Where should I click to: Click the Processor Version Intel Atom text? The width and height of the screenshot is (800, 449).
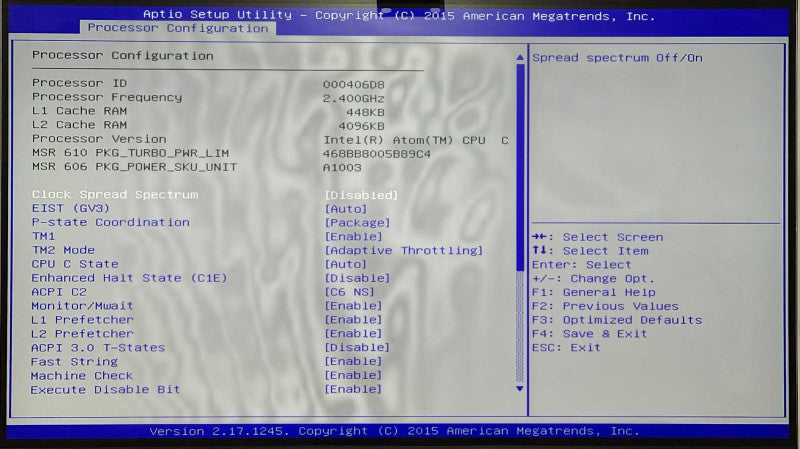[416, 140]
